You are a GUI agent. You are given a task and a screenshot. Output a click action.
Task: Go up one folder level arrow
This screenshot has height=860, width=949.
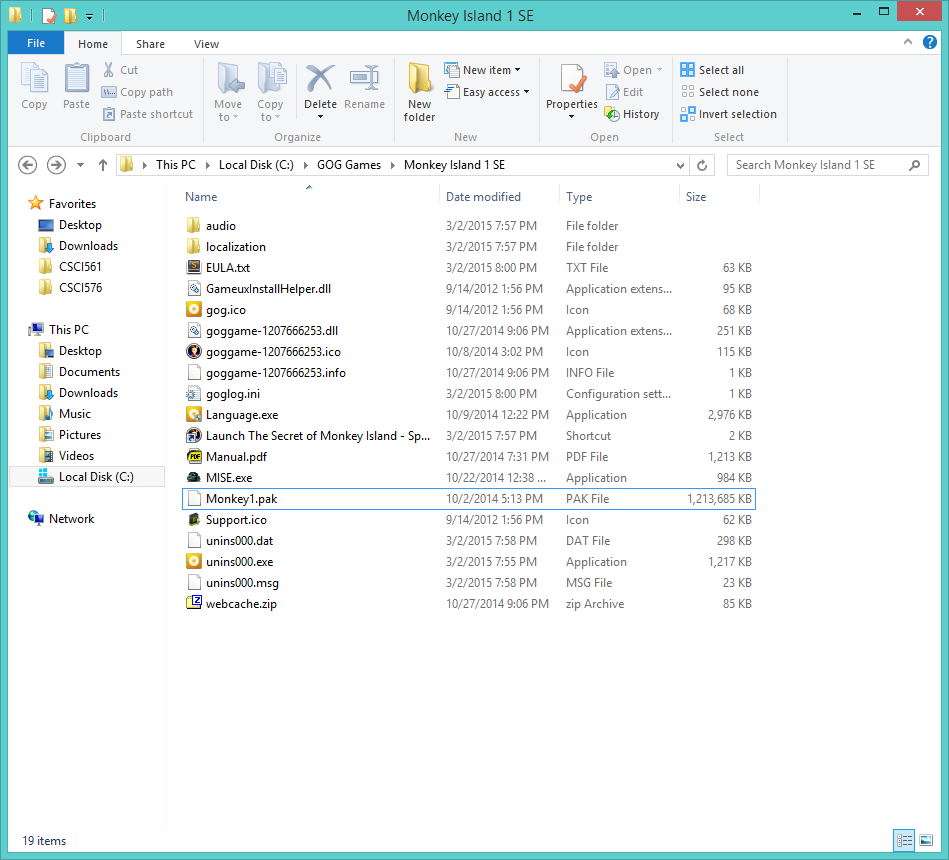click(x=103, y=165)
